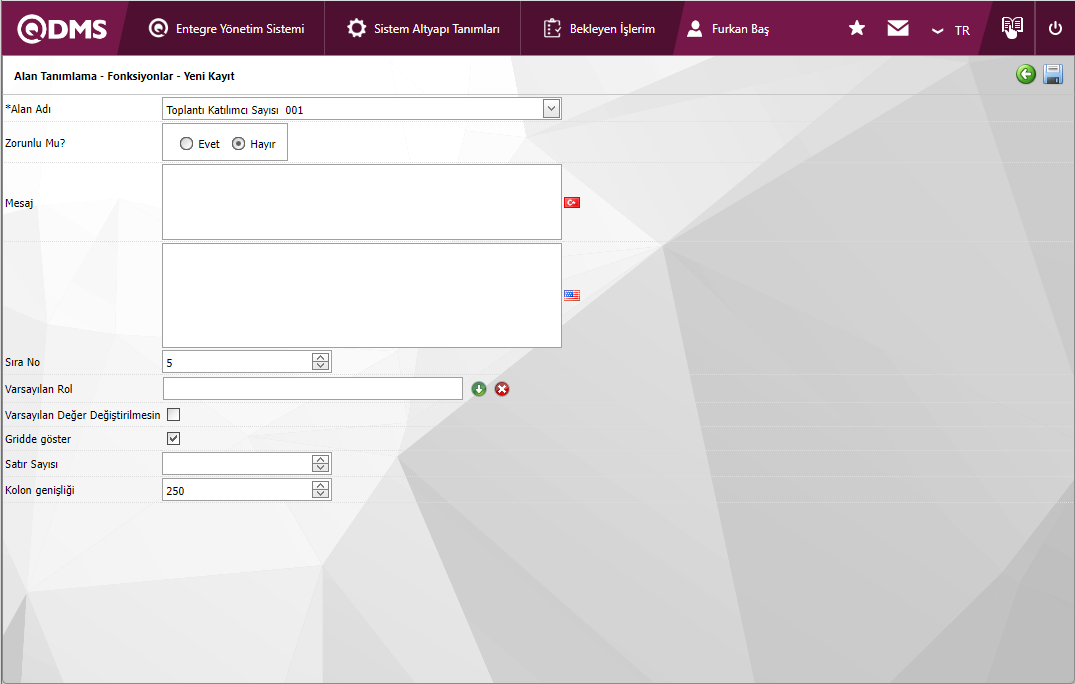The image size is (1075, 684).
Task: Click the English message text area
Action: [x=362, y=295]
